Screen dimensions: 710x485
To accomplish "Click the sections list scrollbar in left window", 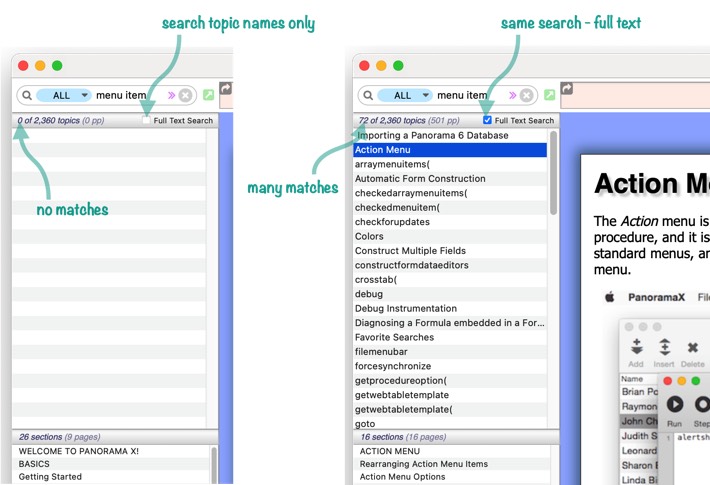I will pos(214,465).
